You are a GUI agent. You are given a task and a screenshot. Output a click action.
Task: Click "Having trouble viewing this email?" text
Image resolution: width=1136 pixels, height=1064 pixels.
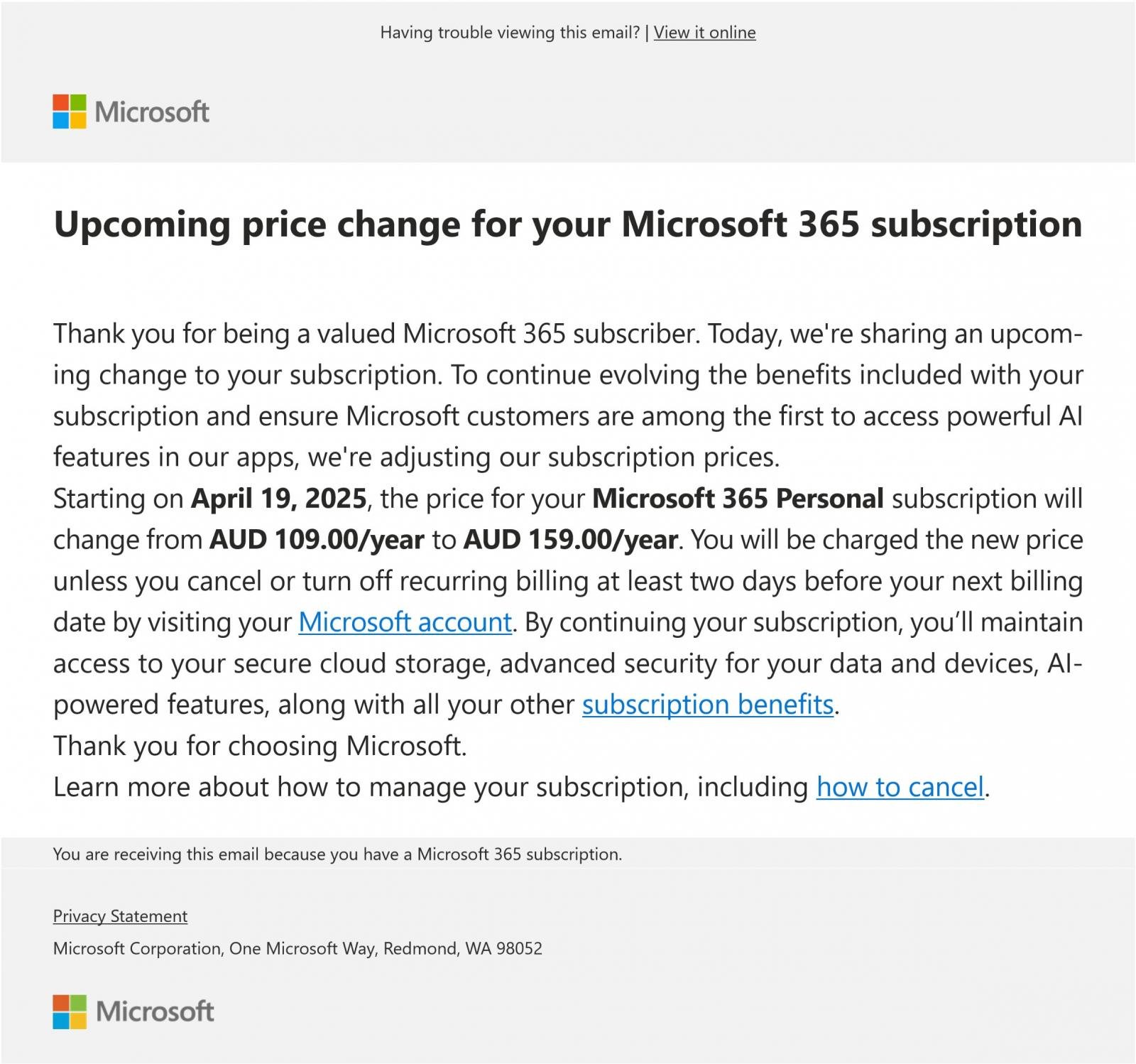(x=510, y=33)
